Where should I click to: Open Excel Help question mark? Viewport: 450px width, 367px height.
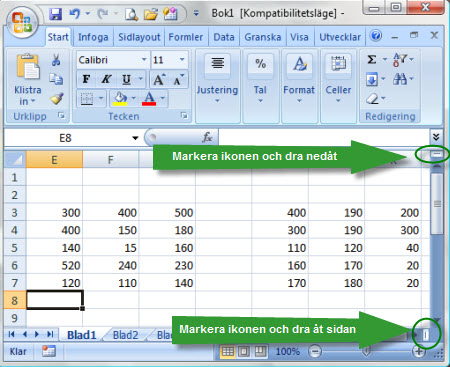(x=376, y=35)
